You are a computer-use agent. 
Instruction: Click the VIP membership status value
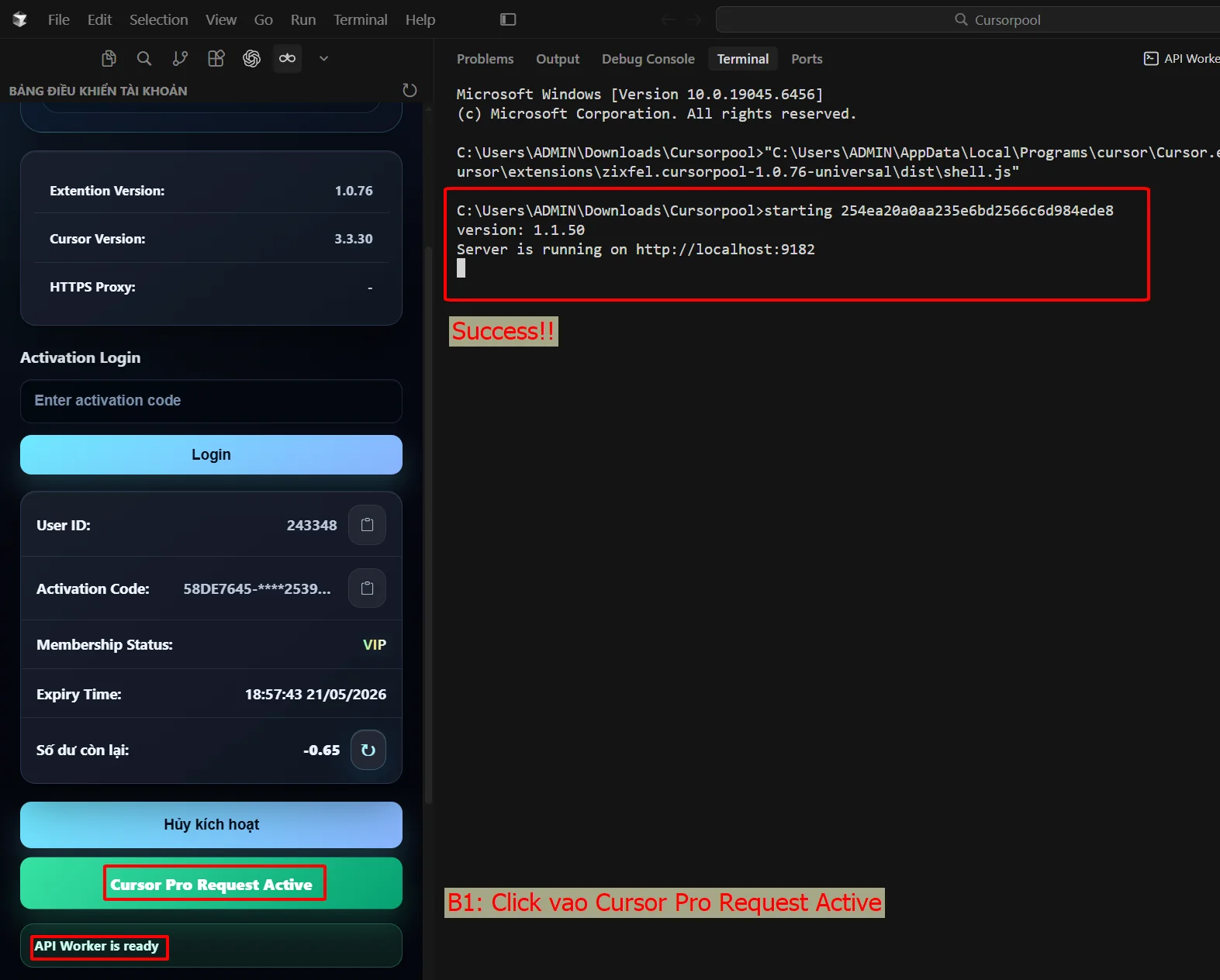[375, 645]
